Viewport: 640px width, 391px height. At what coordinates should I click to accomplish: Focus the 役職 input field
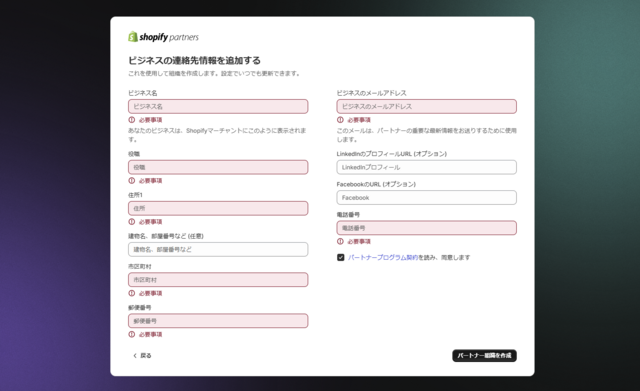coord(218,167)
